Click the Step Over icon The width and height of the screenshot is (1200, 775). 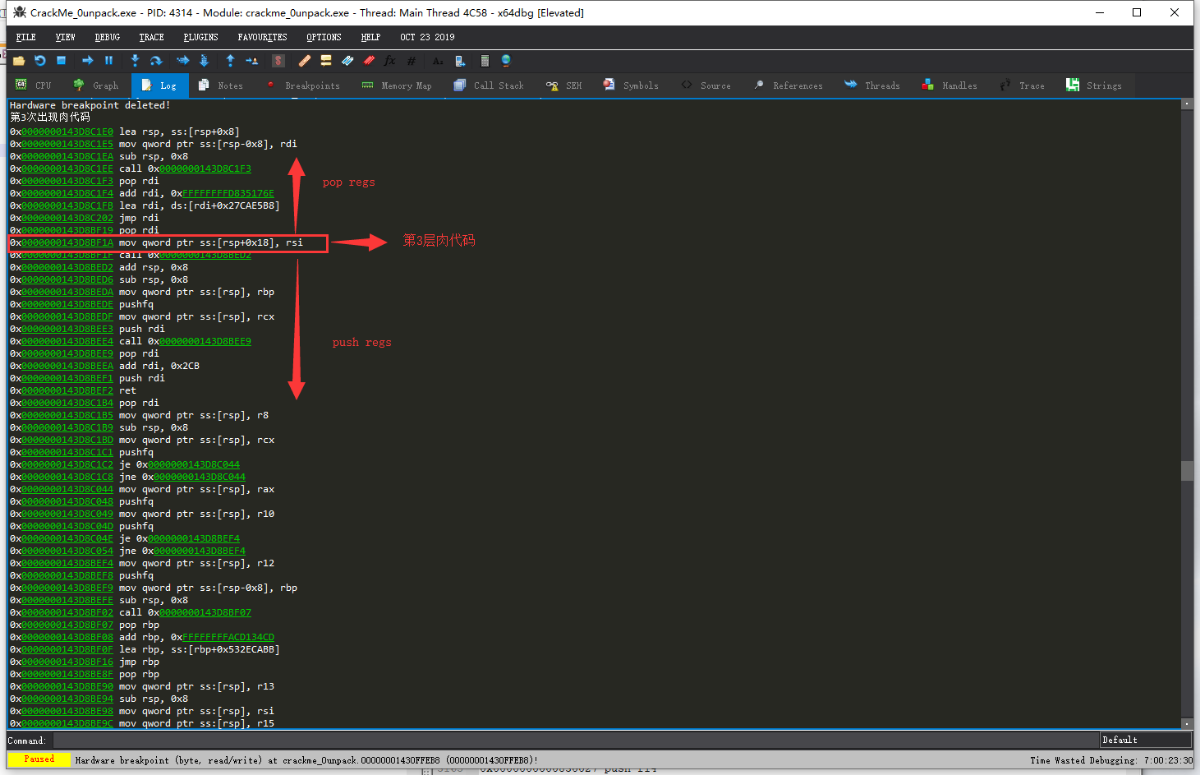pos(157,61)
